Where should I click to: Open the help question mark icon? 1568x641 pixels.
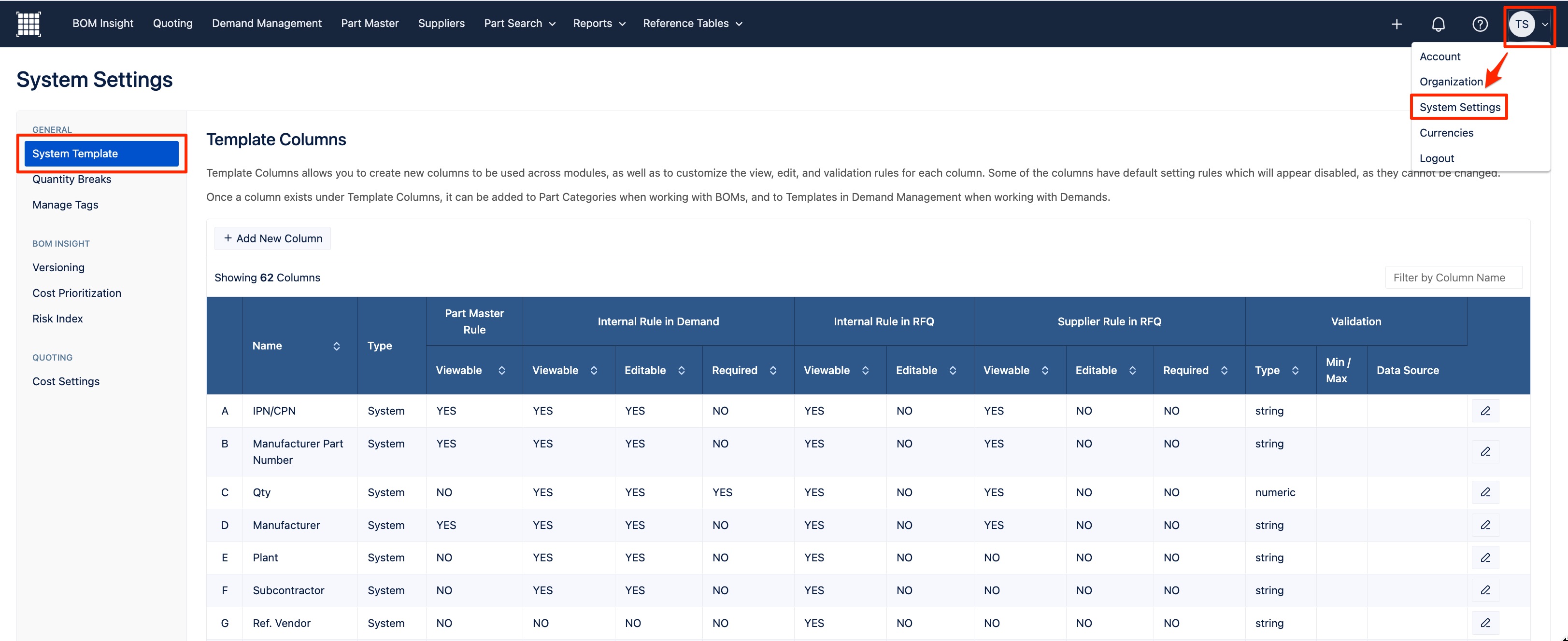[x=1480, y=24]
